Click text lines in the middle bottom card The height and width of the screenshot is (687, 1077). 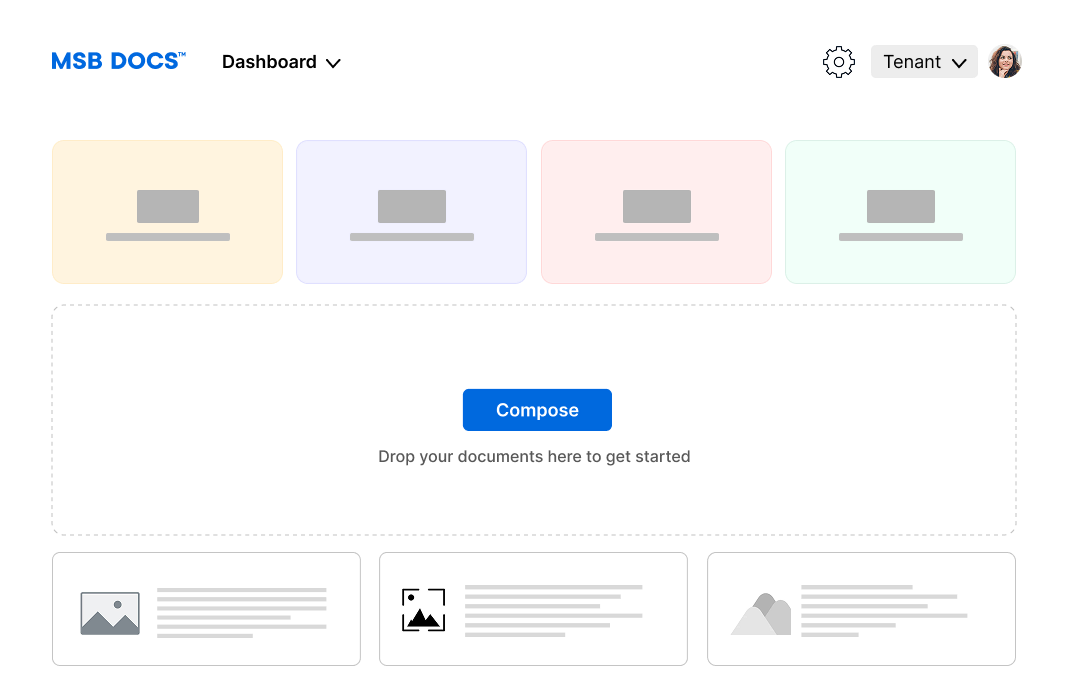pyautogui.click(x=553, y=610)
